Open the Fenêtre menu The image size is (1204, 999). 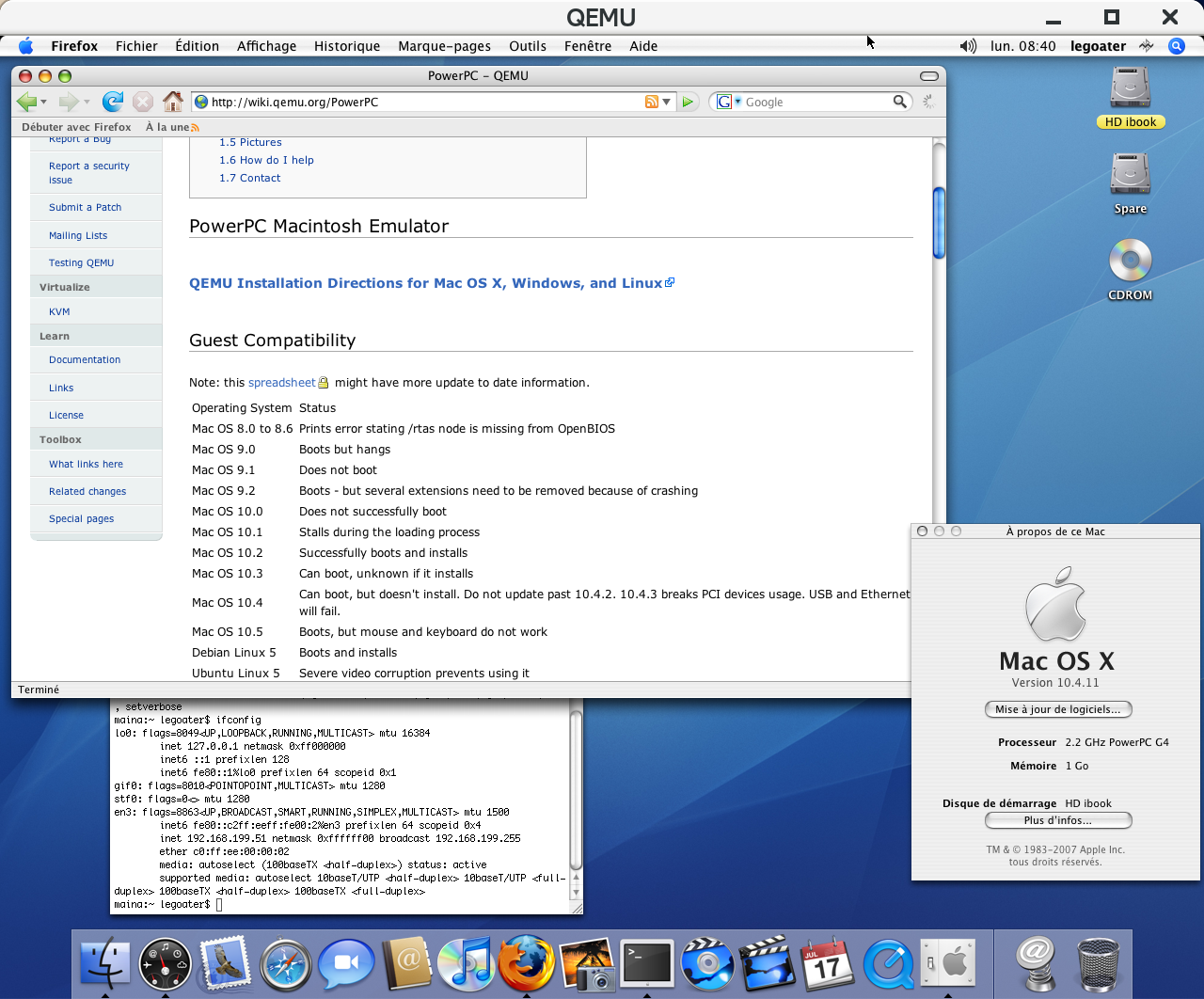click(588, 45)
